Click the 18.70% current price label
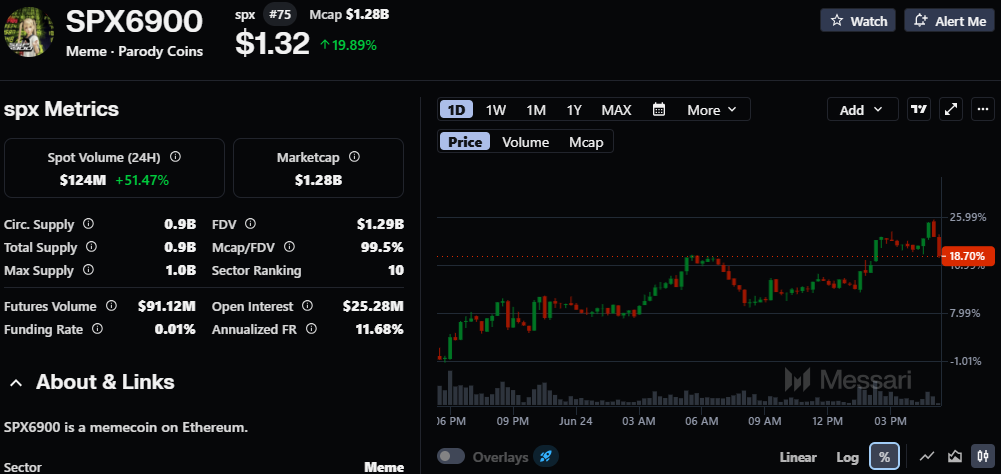 [968, 256]
